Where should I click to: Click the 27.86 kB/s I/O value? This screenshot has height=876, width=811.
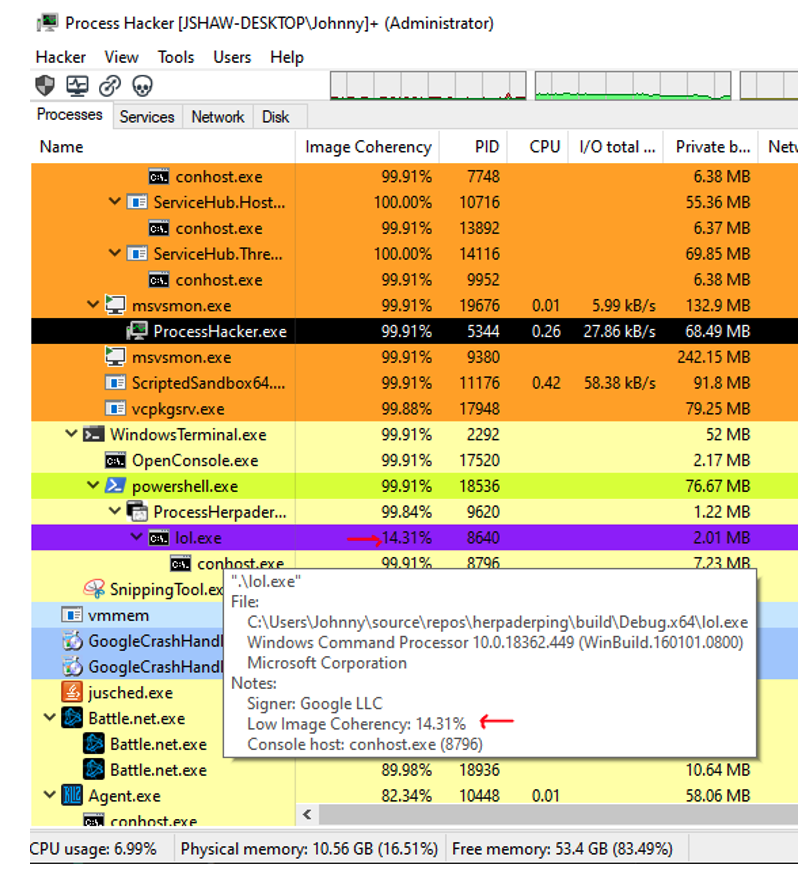click(x=619, y=331)
